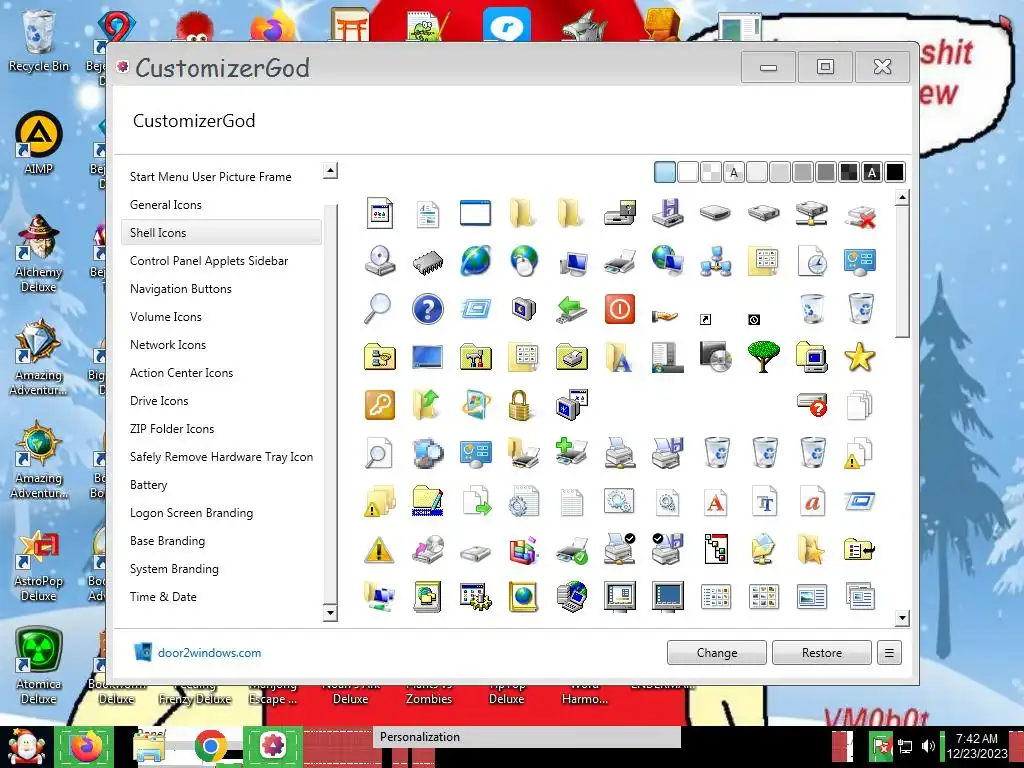Select the small shortcut arrow overlay icon
Screen dimensions: 1024x768
coord(705,319)
